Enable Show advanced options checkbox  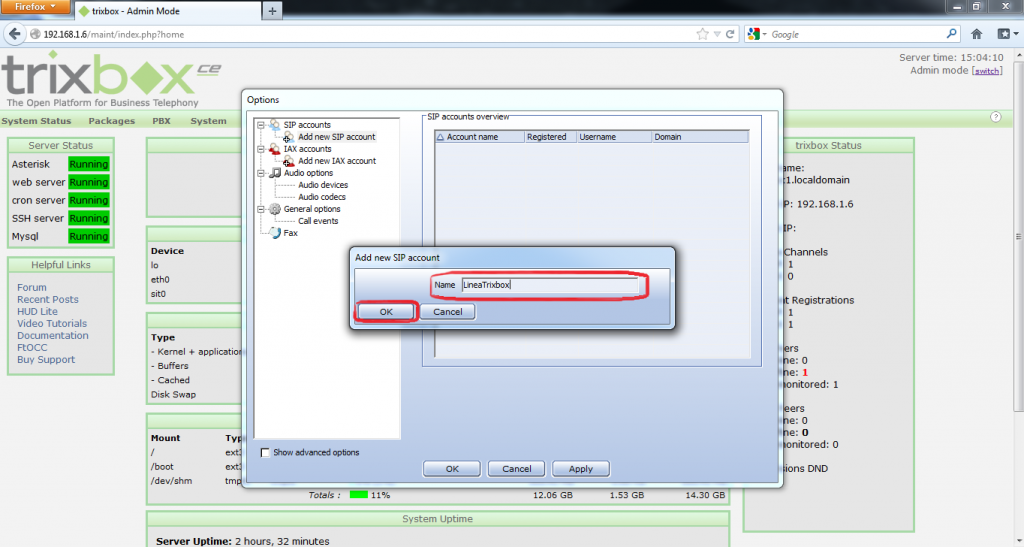coord(265,452)
